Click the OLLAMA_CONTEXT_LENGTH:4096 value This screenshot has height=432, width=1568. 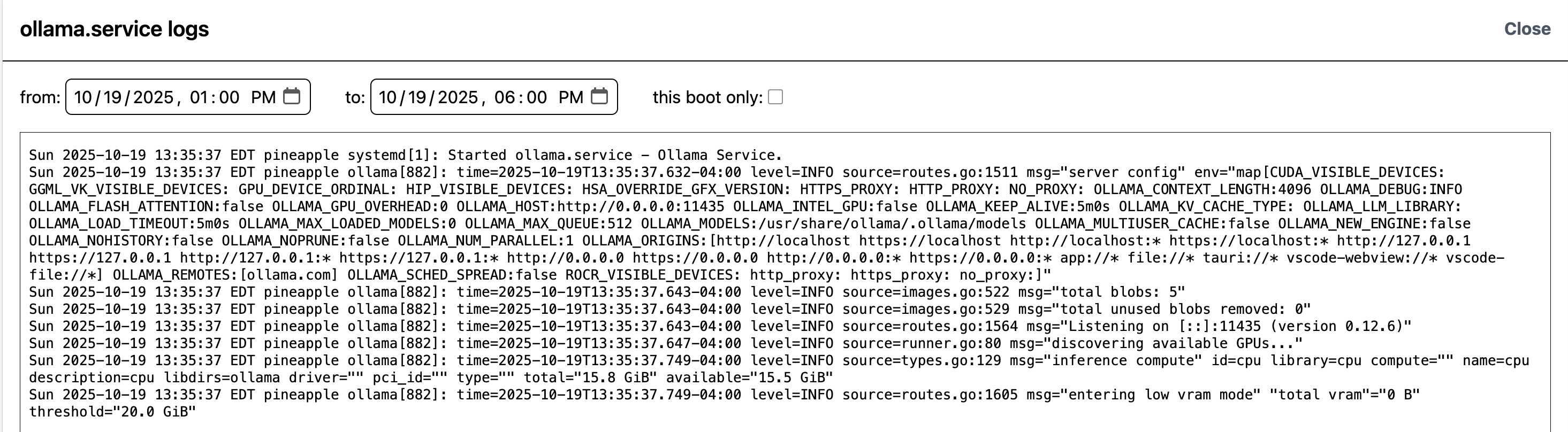(x=1202, y=189)
